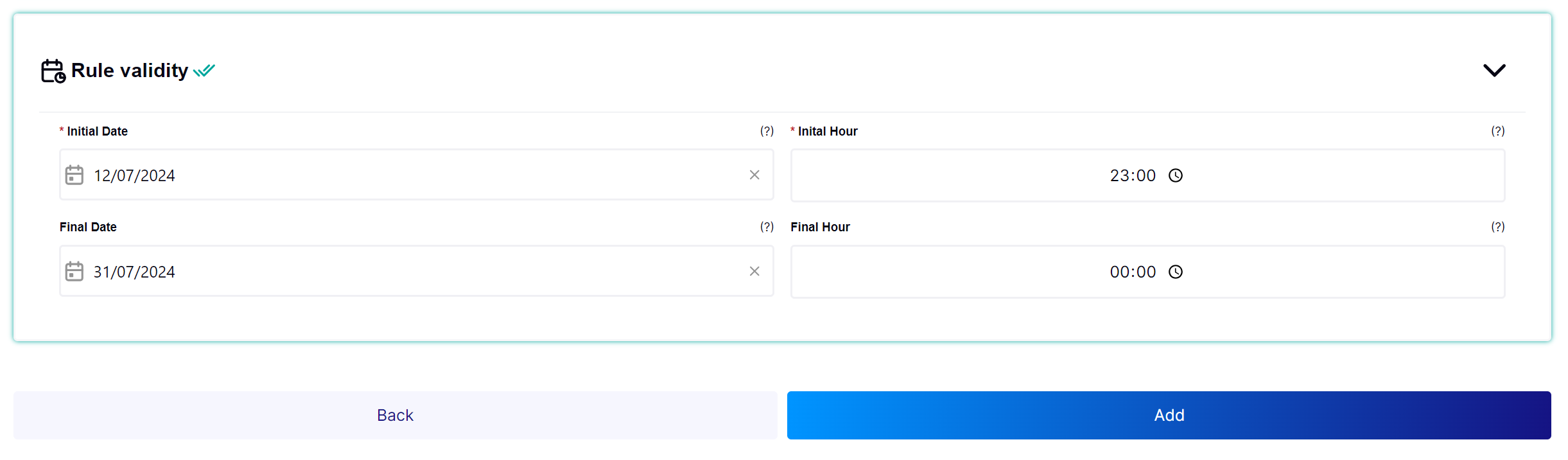Click the Final Date help question mark
1568x460 pixels.
pos(767,227)
